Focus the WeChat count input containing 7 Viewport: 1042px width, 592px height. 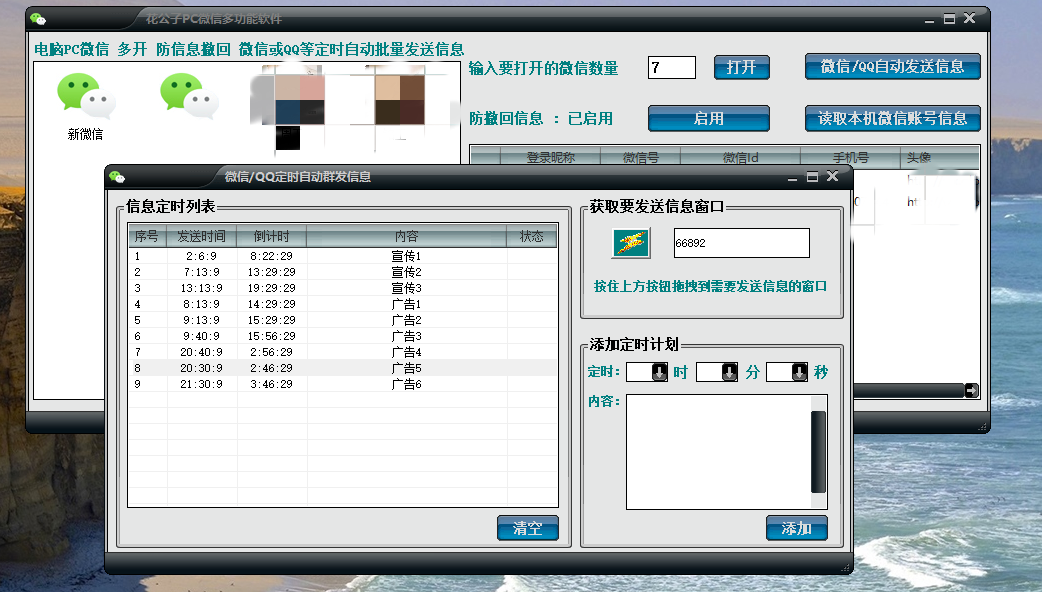click(672, 67)
